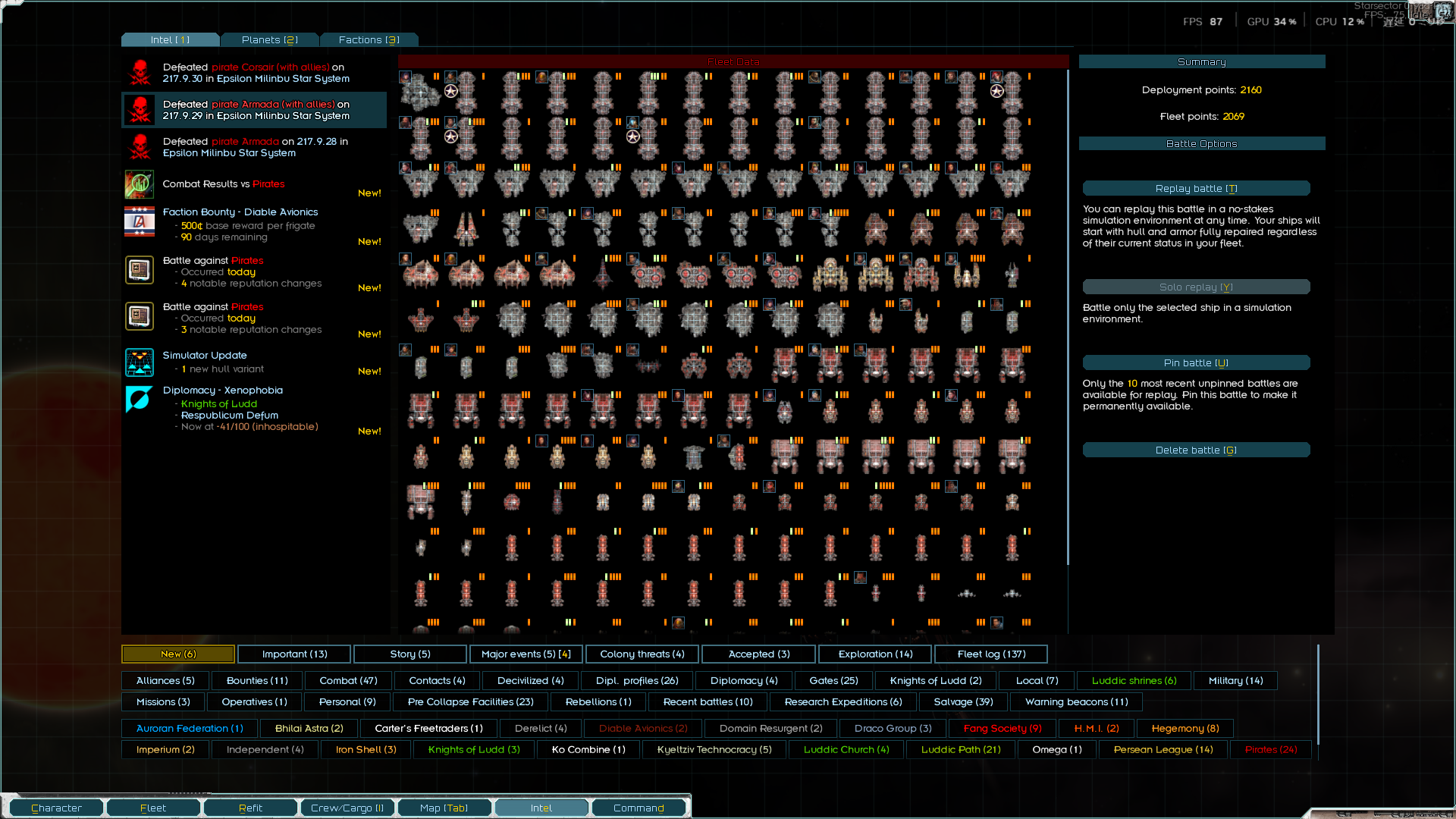1456x819 pixels.
Task: Filter by Military (14) tag
Action: click(x=1235, y=680)
